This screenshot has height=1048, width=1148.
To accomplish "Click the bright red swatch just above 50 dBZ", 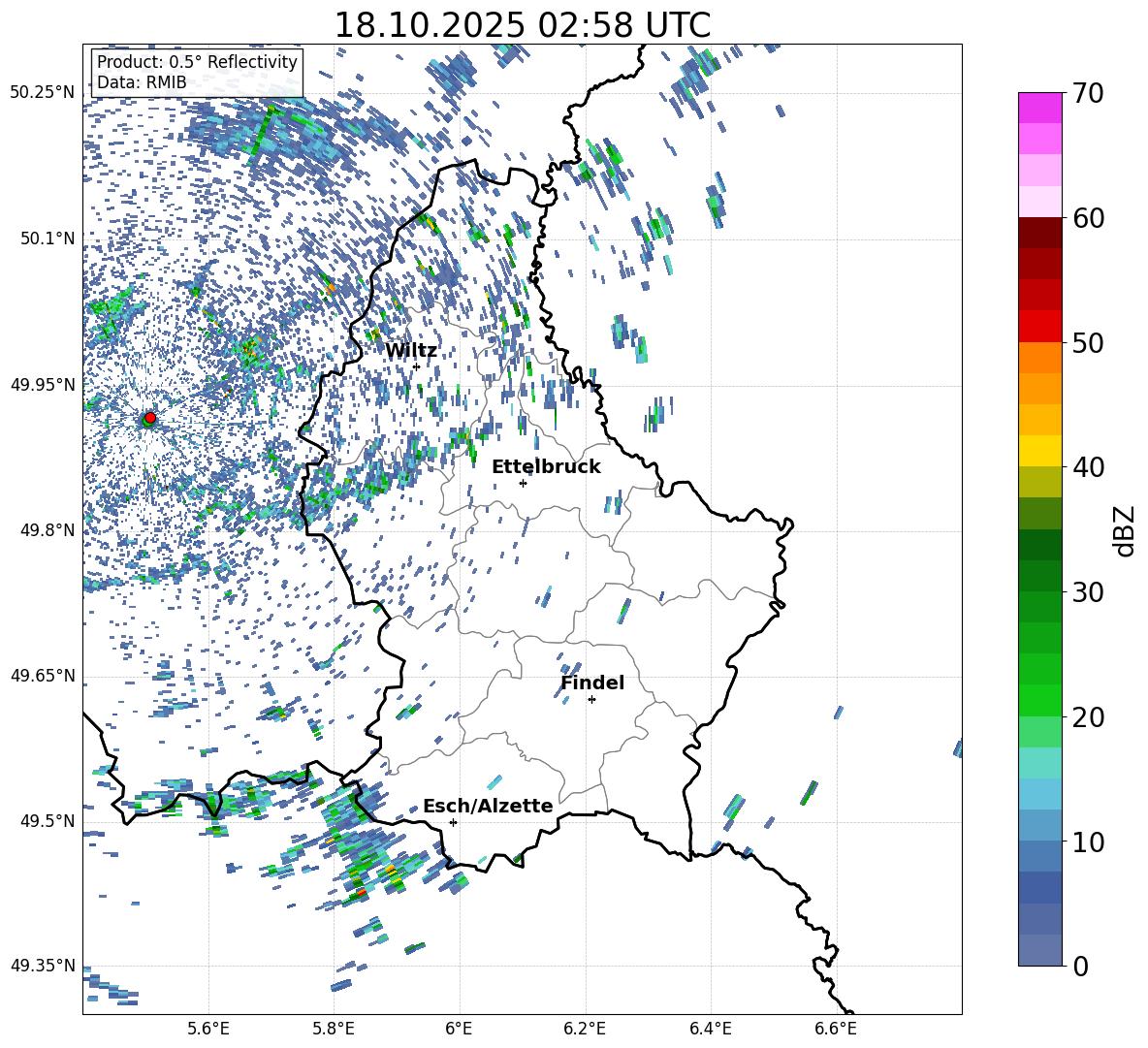I will tap(1039, 326).
